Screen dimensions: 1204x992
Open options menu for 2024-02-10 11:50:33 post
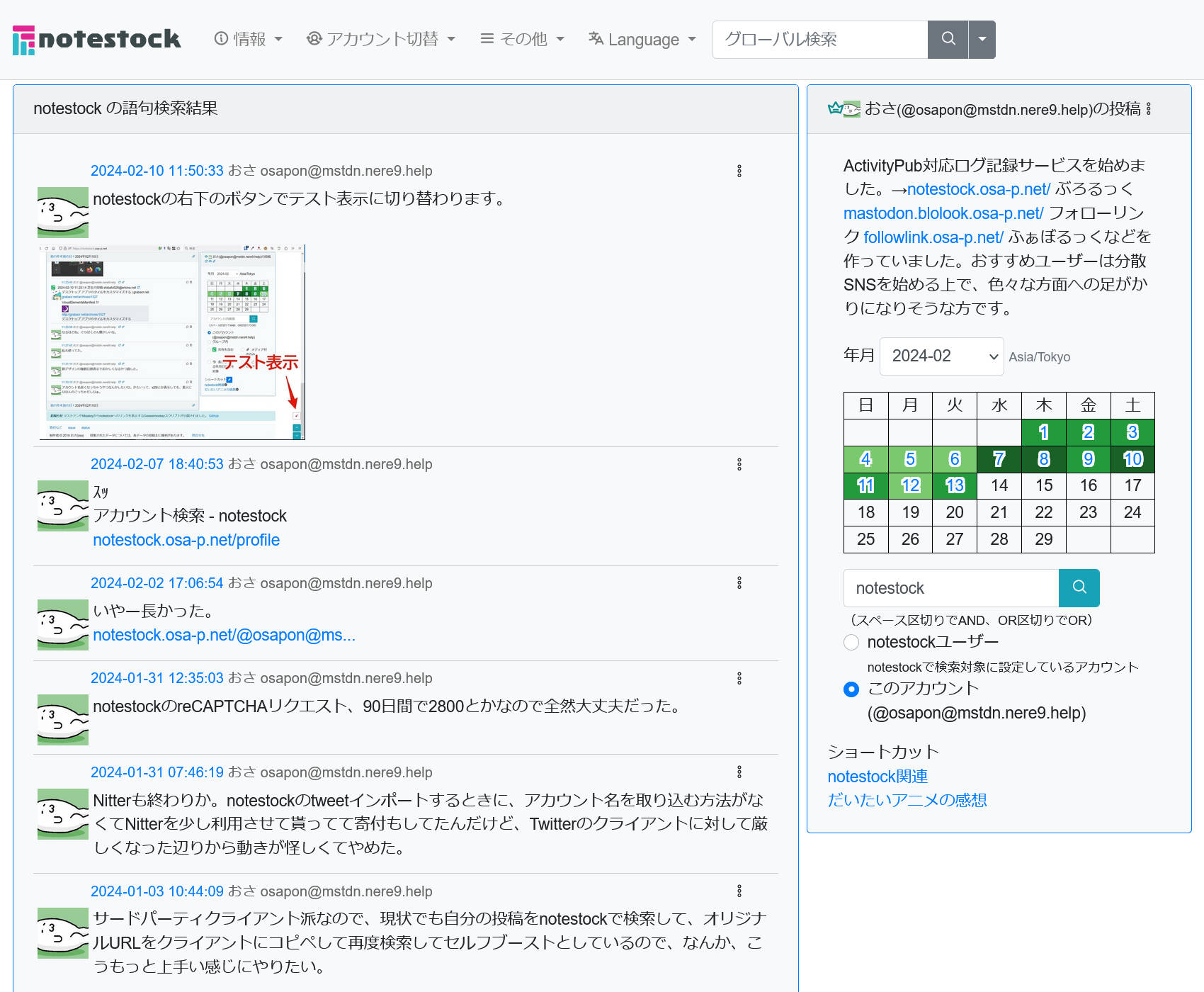739,171
